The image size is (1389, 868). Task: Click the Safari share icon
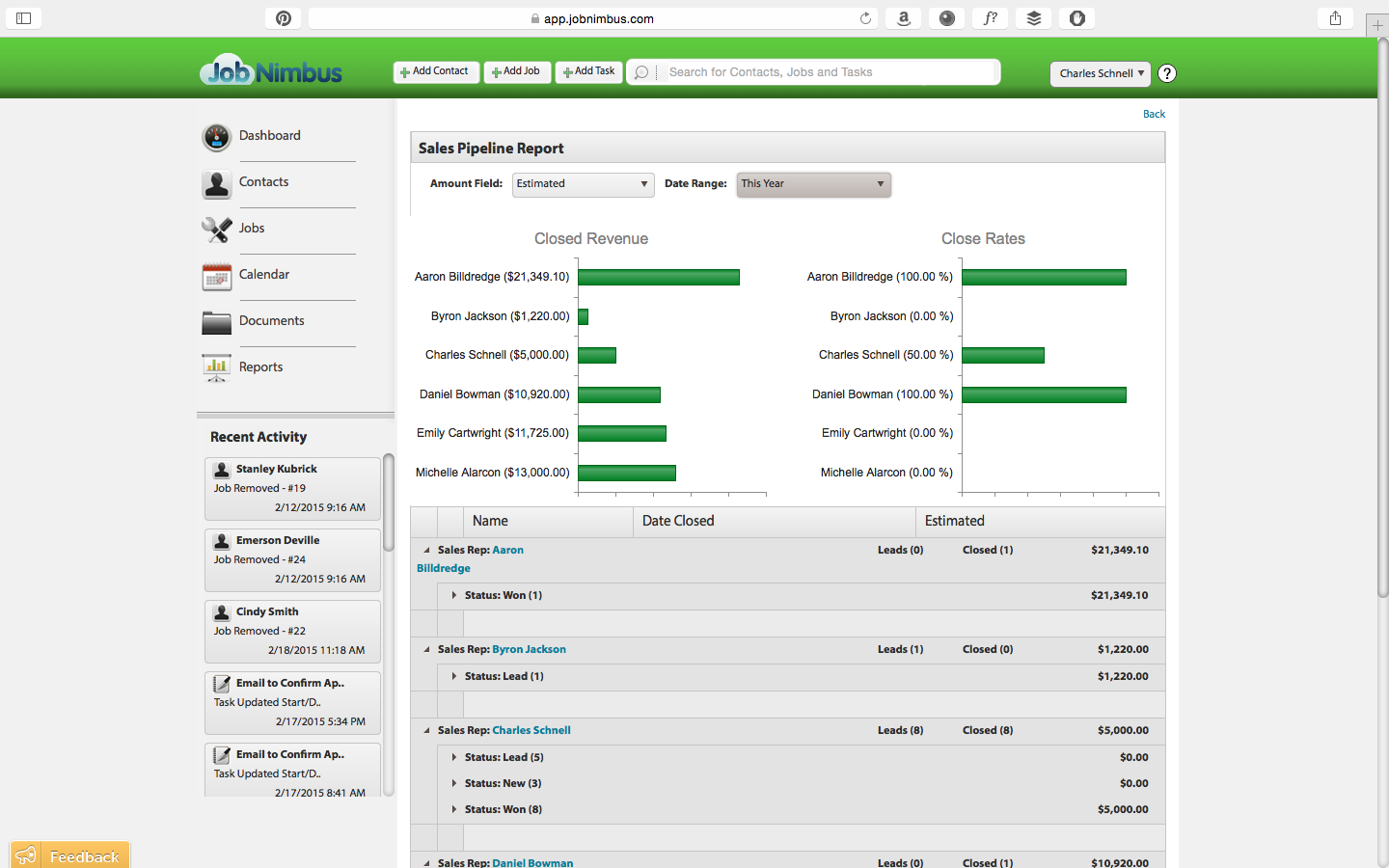click(x=1335, y=18)
